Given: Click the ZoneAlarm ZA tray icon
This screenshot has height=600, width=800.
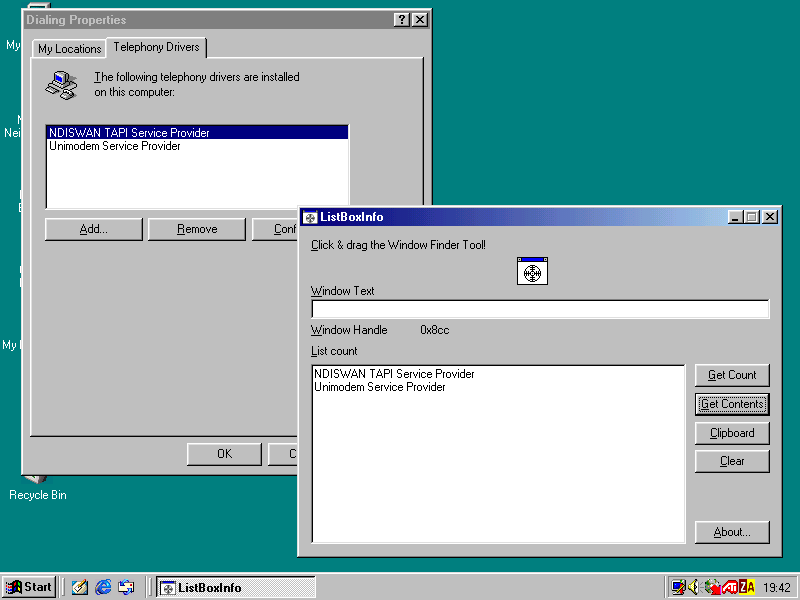Looking at the screenshot, I should tap(746, 587).
